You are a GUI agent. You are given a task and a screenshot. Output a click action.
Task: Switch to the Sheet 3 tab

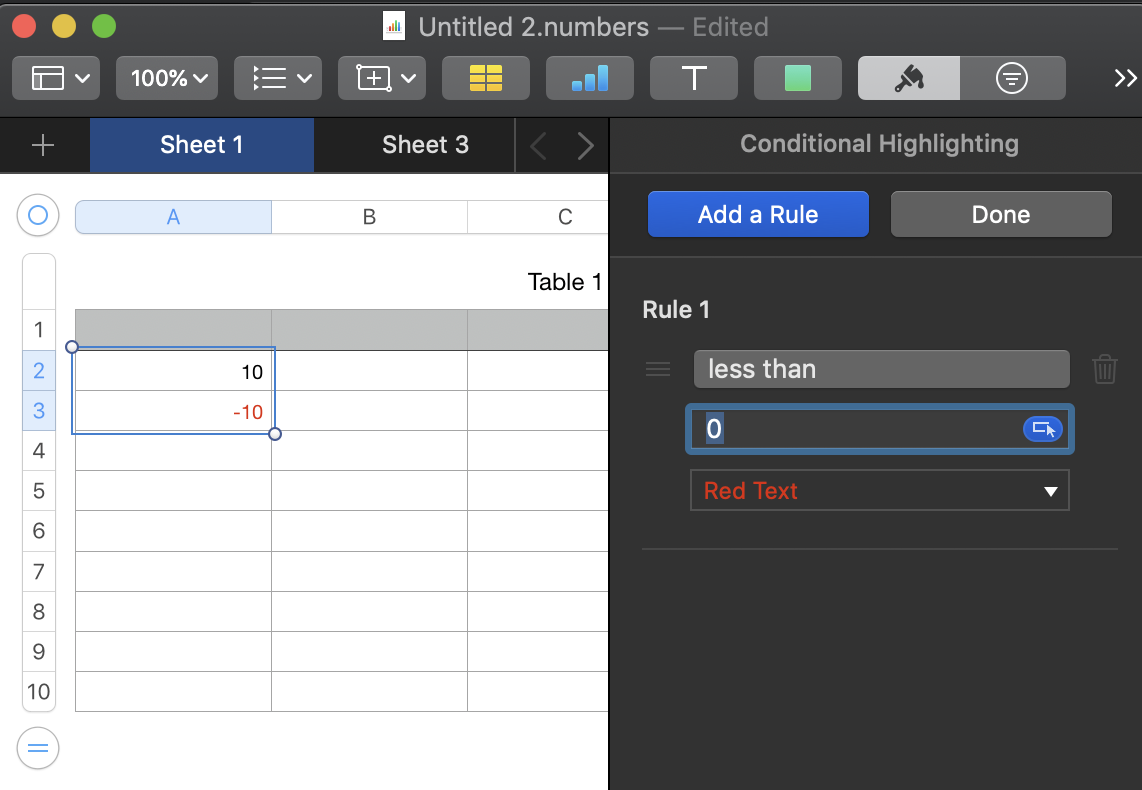click(x=425, y=145)
